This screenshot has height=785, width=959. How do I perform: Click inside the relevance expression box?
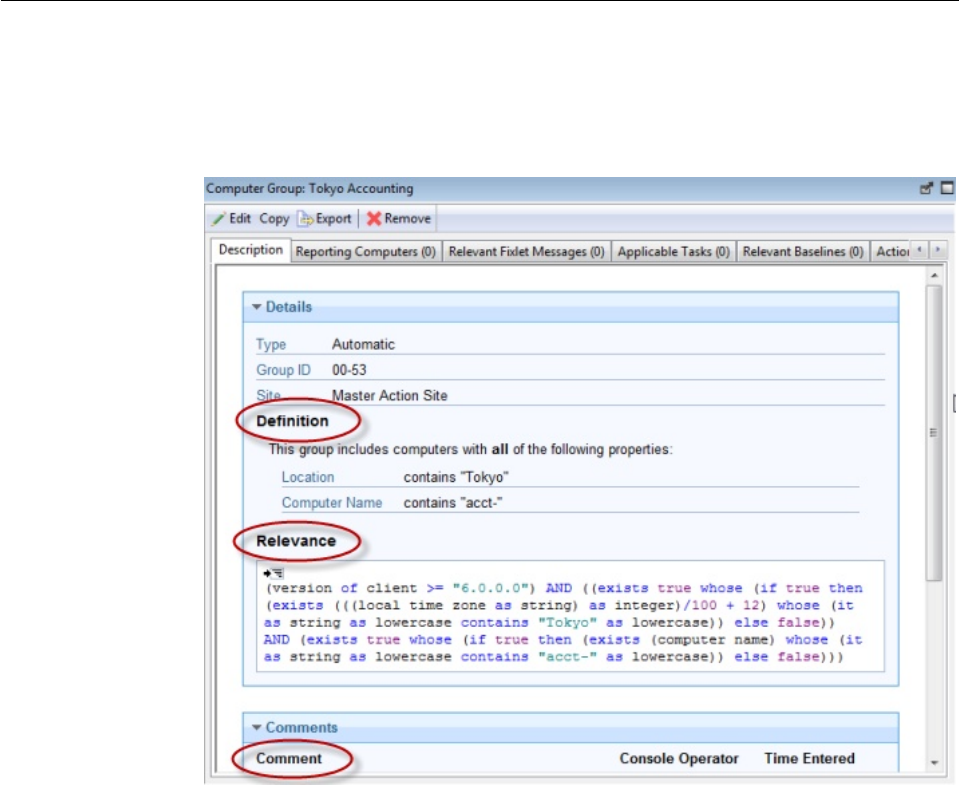570,616
